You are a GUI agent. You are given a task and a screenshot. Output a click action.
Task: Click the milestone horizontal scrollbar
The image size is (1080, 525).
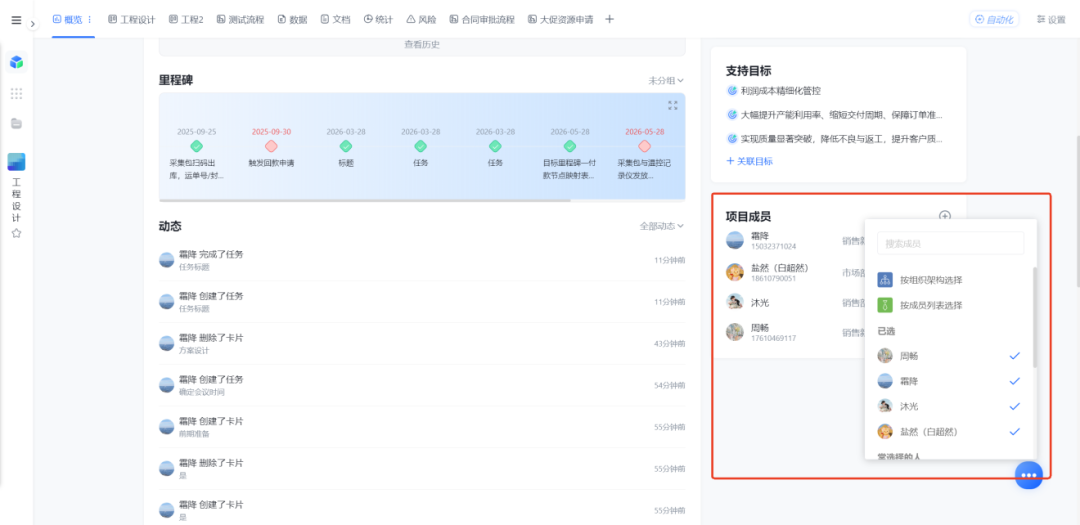click(365, 200)
